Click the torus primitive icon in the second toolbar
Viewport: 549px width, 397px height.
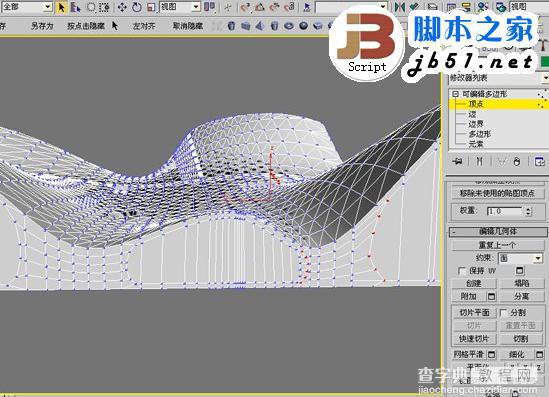(289, 26)
